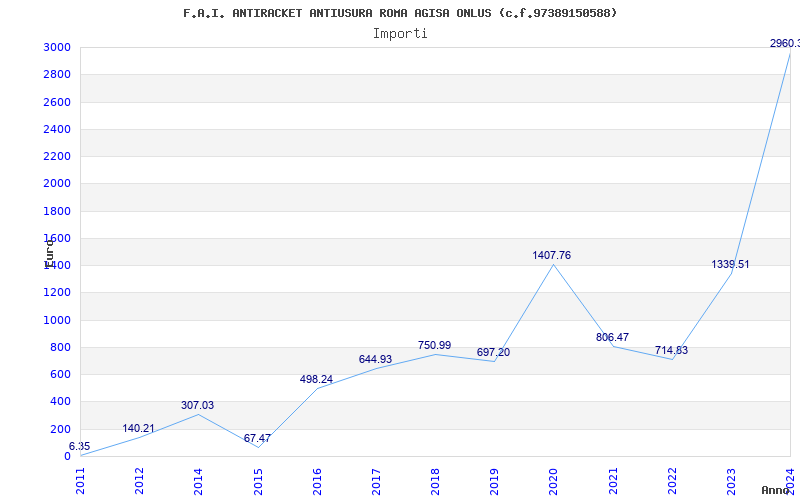Select the 498.24 value label

coord(316,379)
